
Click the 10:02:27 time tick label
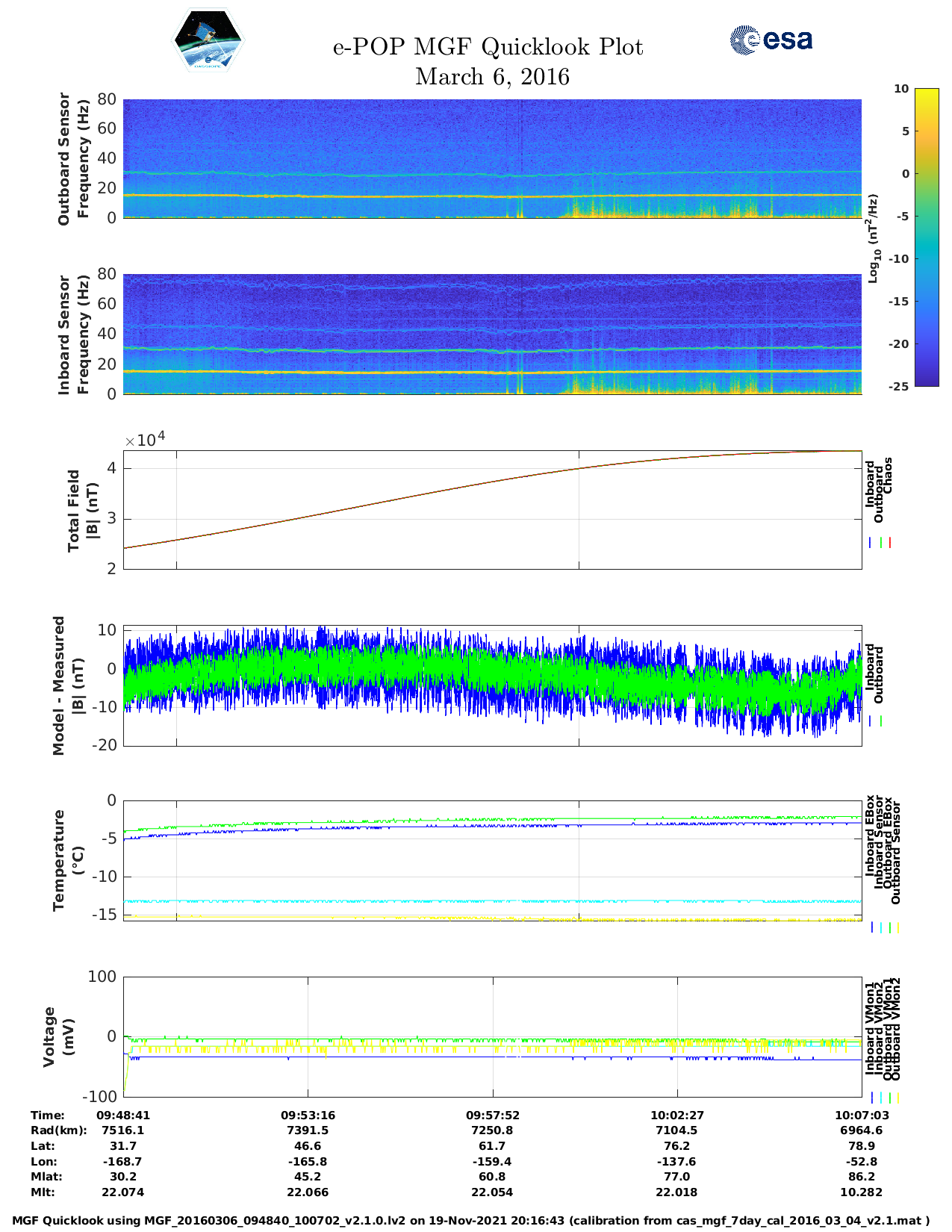click(676, 1115)
